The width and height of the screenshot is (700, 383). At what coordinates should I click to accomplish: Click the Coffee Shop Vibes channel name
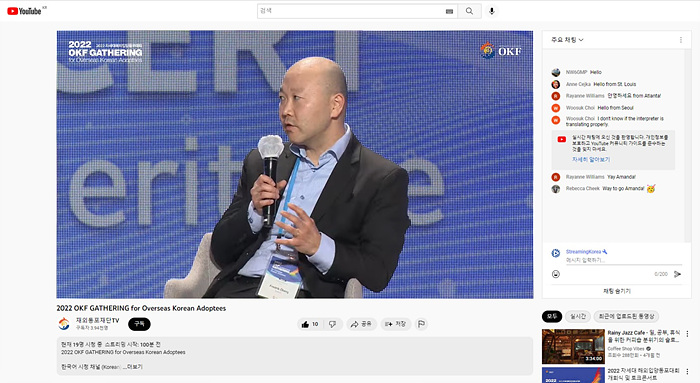pos(625,349)
